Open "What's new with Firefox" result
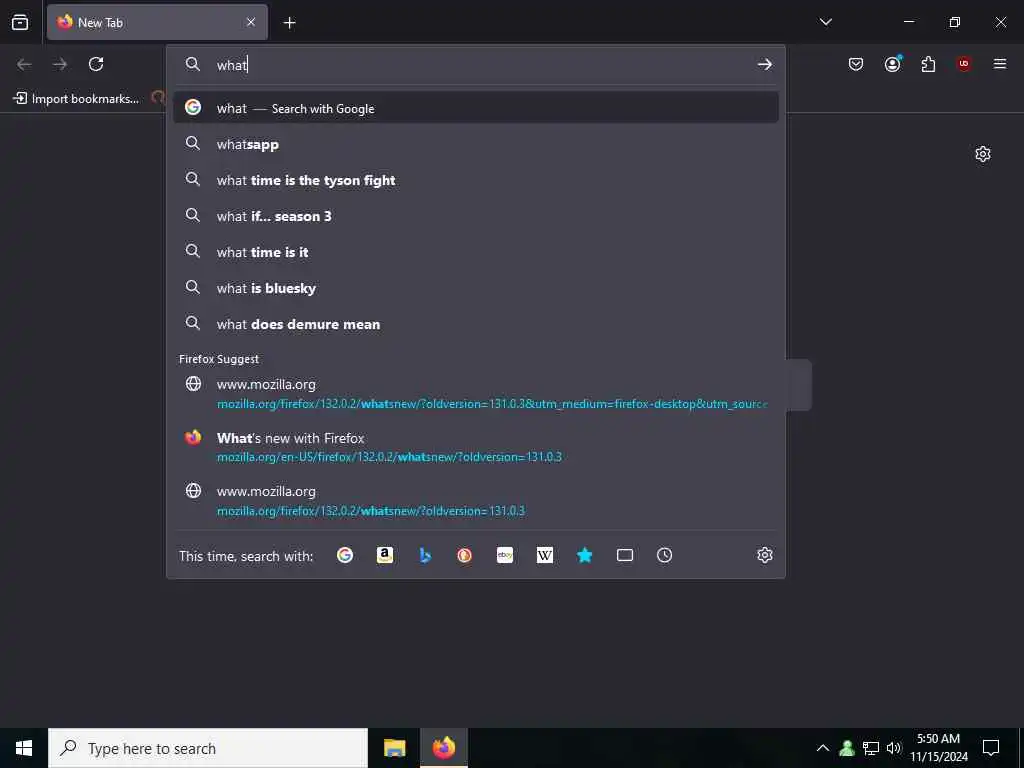The height and width of the screenshot is (768, 1024). [x=475, y=447]
